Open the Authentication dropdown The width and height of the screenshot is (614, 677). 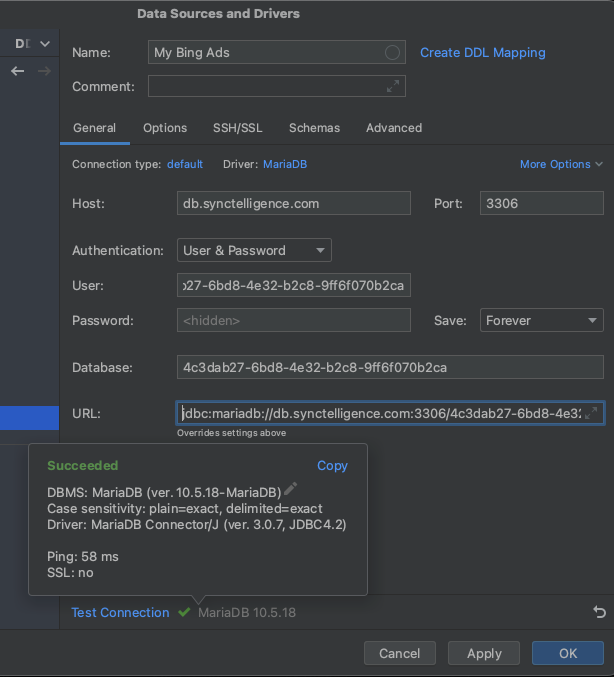point(254,251)
